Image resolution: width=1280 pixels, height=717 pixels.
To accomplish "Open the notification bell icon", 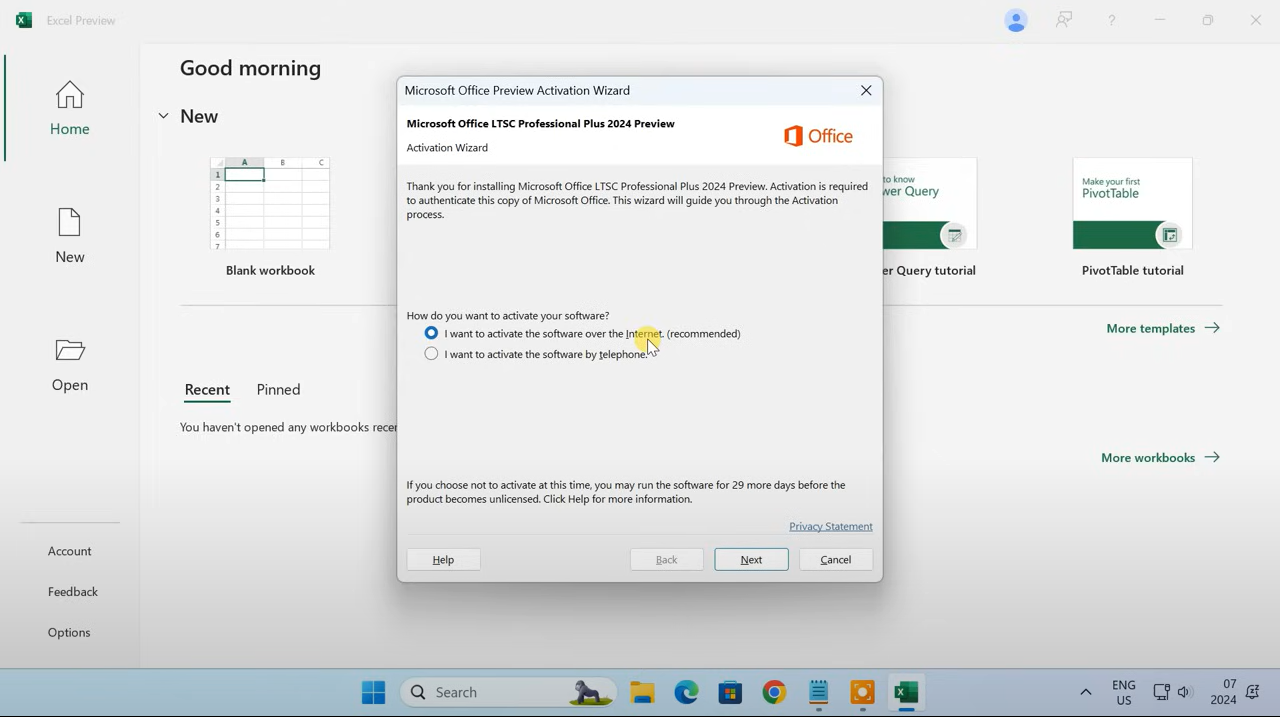I will coord(1253,692).
